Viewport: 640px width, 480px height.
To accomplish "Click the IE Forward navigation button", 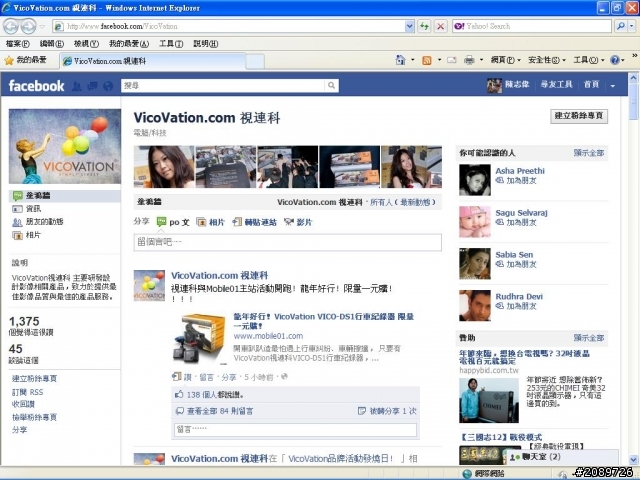I will pos(28,27).
